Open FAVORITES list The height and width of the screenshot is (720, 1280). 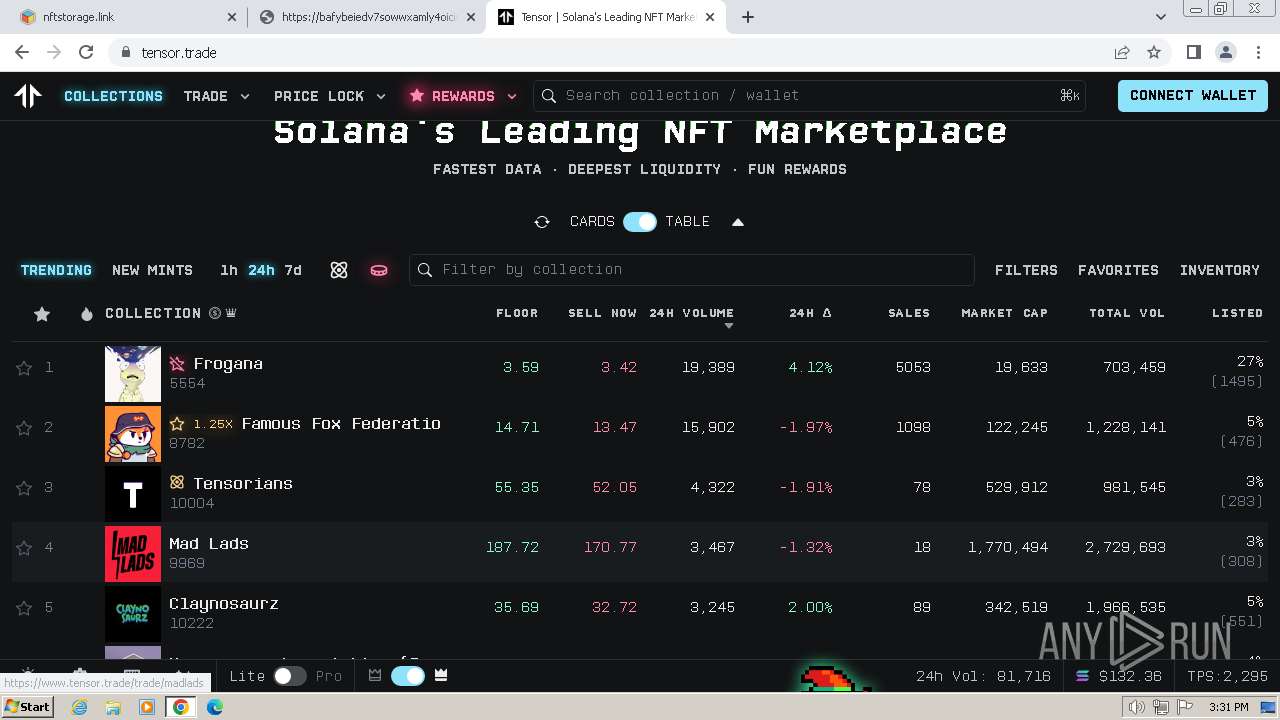[x=1118, y=270]
